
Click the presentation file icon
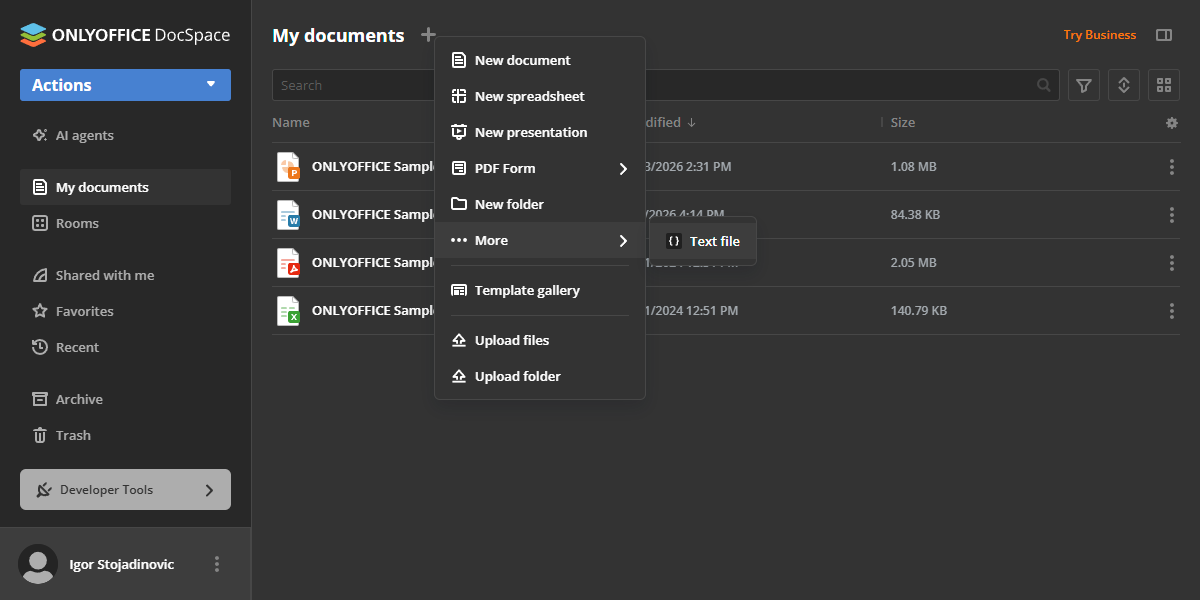pos(288,167)
